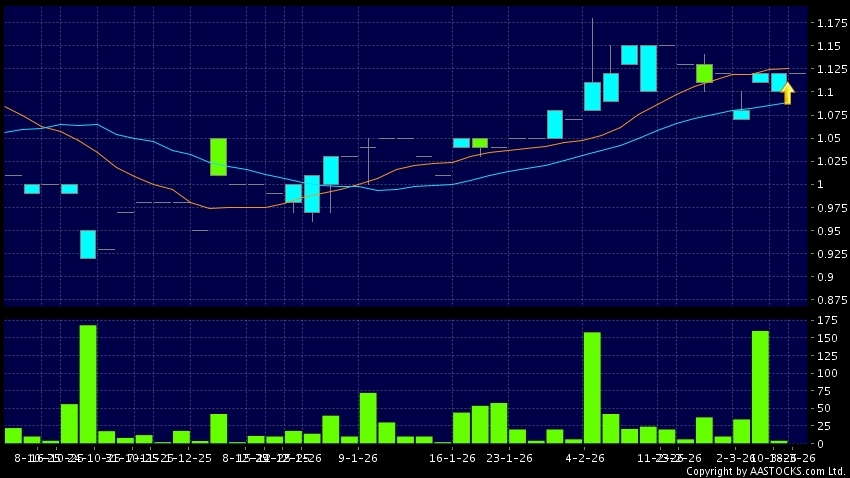
Task: Click the green candlestick near the 1.125 level
Action: coord(704,73)
